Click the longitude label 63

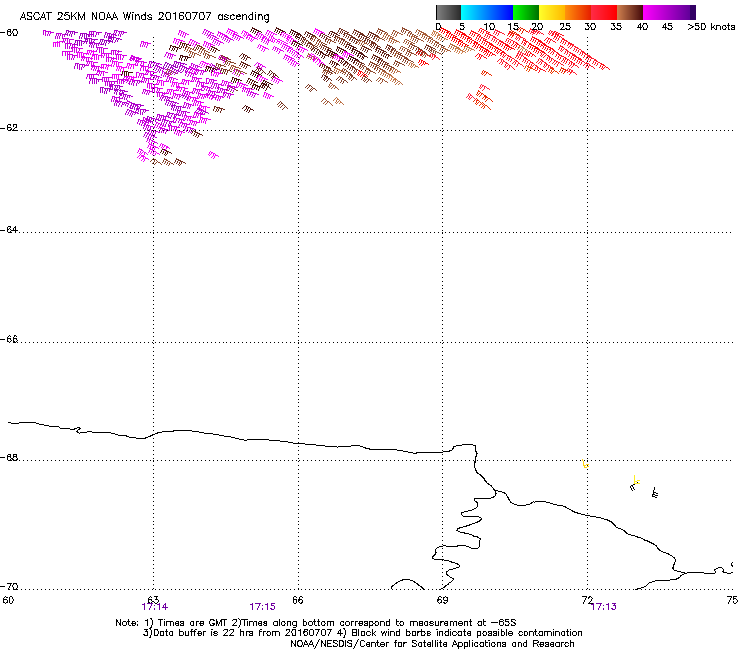pyautogui.click(x=153, y=600)
